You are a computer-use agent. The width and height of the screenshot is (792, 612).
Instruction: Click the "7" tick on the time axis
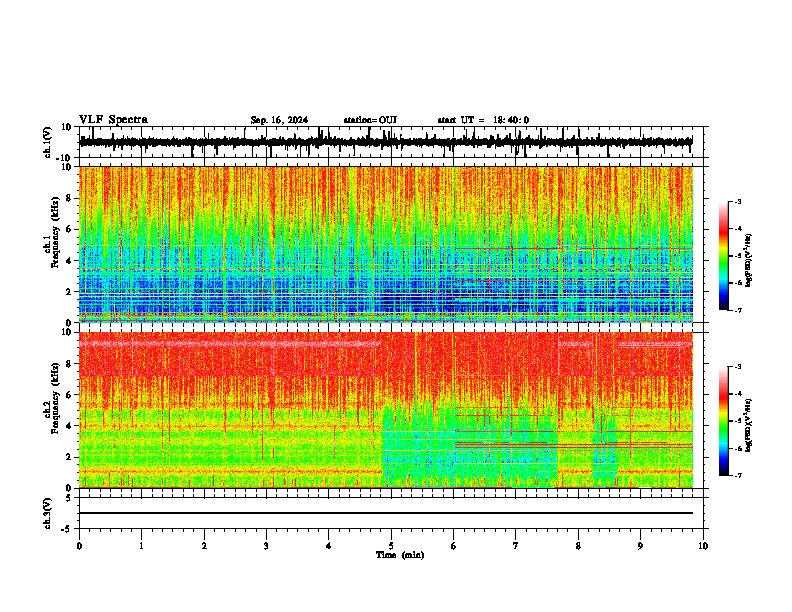(x=516, y=546)
